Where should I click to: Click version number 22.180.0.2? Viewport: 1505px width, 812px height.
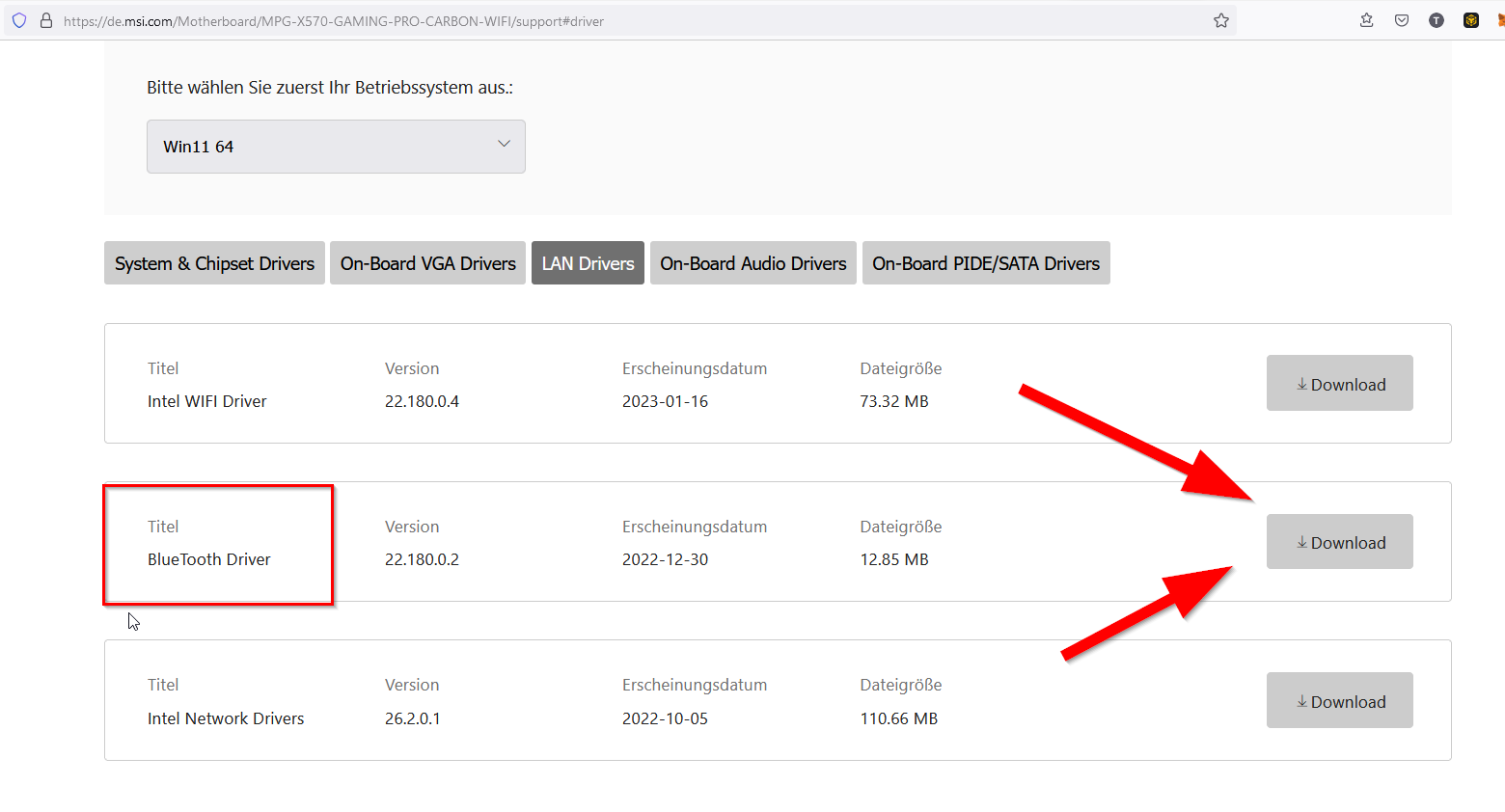point(422,559)
